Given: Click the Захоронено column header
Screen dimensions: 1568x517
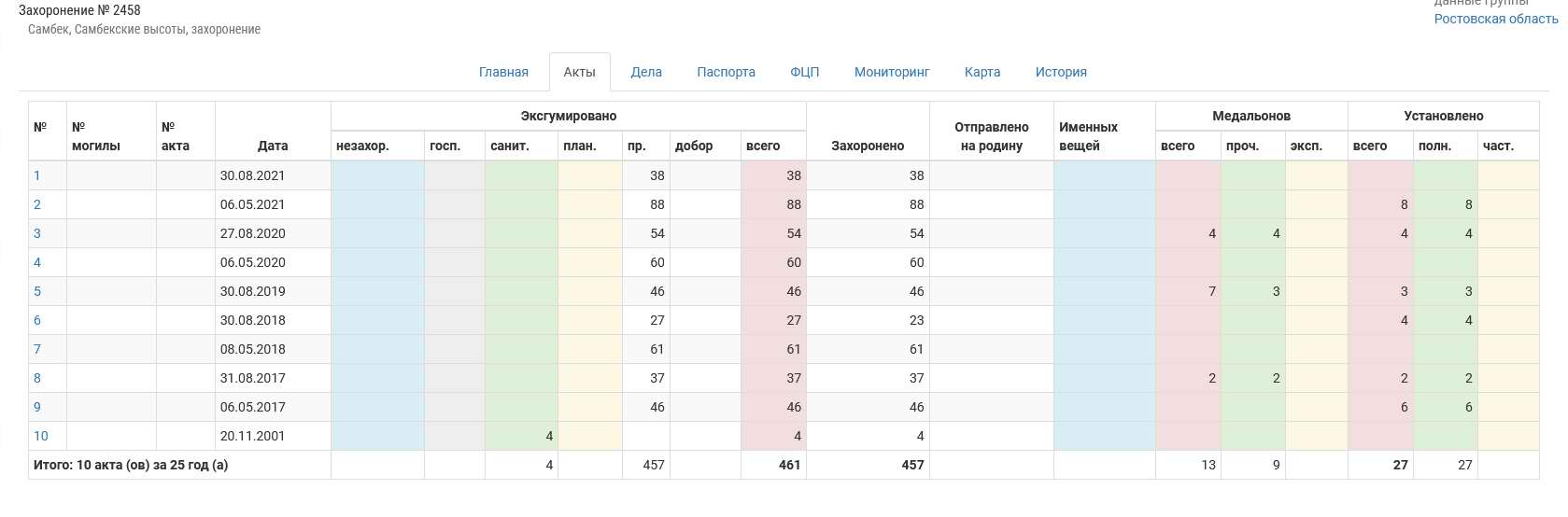Looking at the screenshot, I should pyautogui.click(x=868, y=146).
